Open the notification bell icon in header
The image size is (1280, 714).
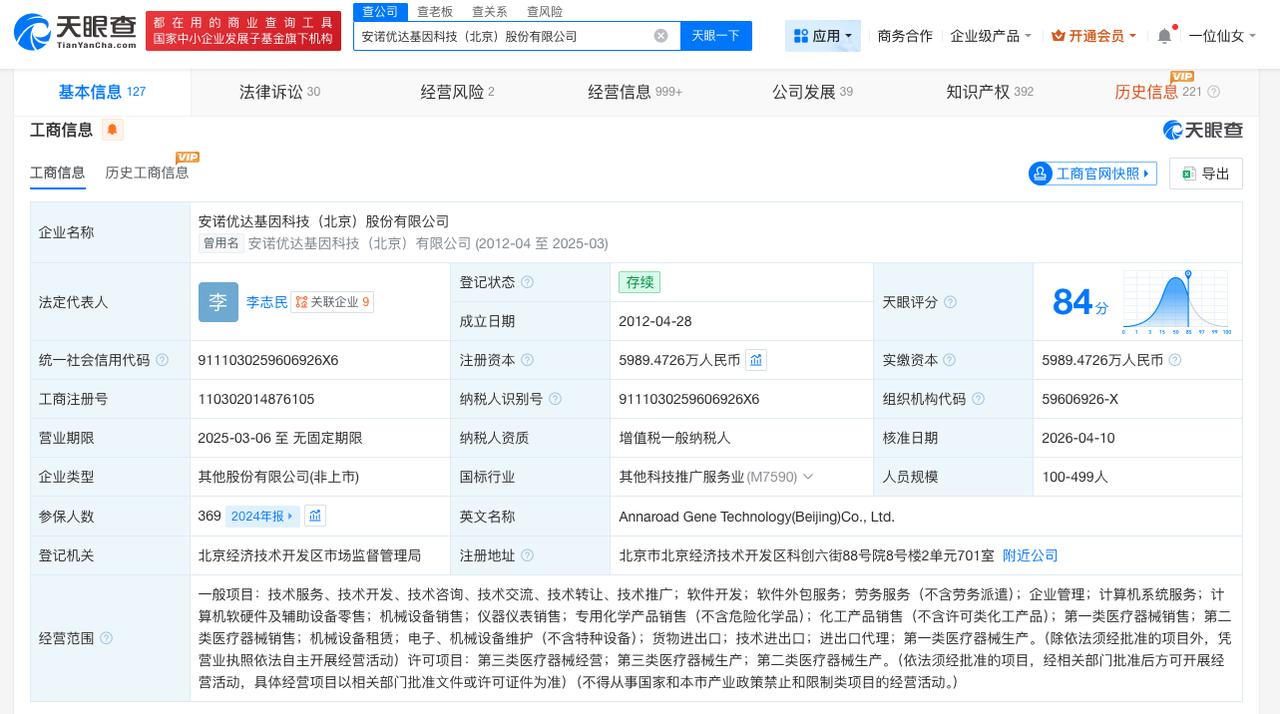point(1164,36)
